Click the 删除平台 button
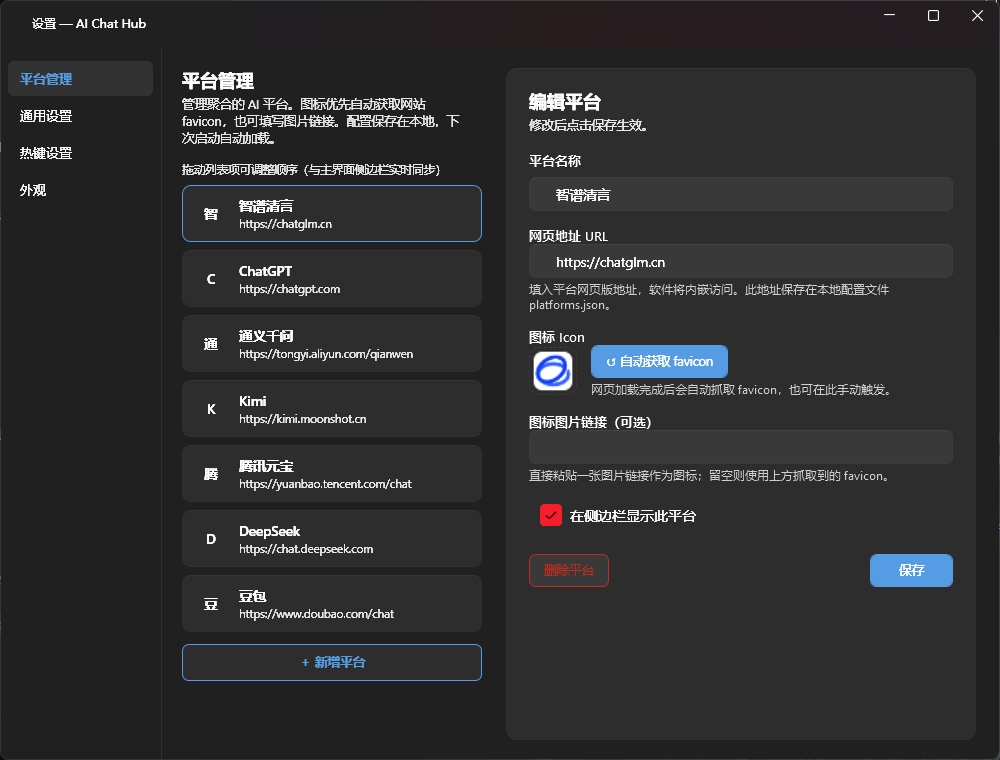The image size is (1000, 760). [x=569, y=571]
